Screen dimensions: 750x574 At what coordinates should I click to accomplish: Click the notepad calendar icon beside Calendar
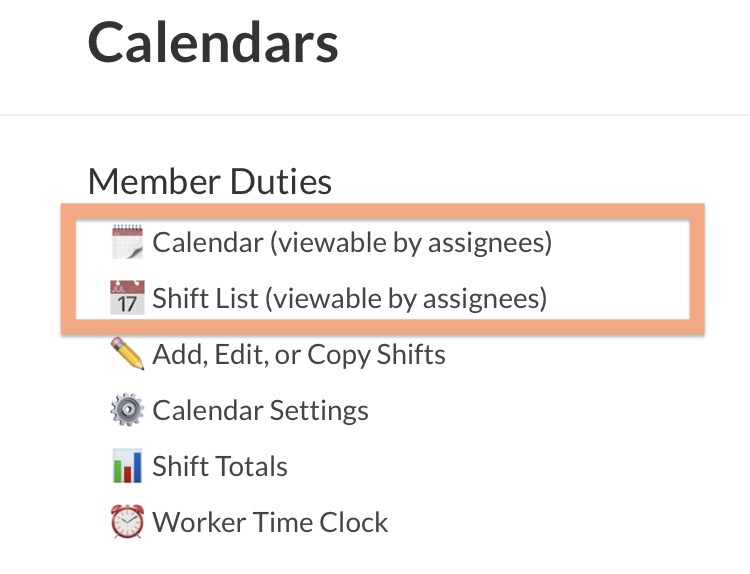point(127,243)
